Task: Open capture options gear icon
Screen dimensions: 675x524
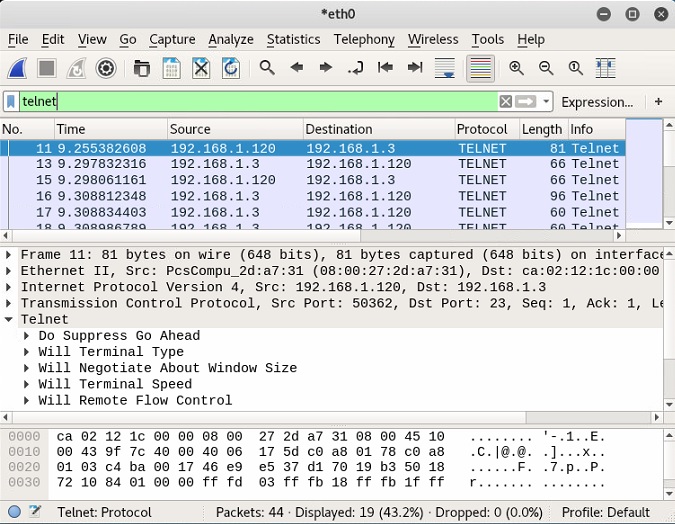Action: [106, 68]
